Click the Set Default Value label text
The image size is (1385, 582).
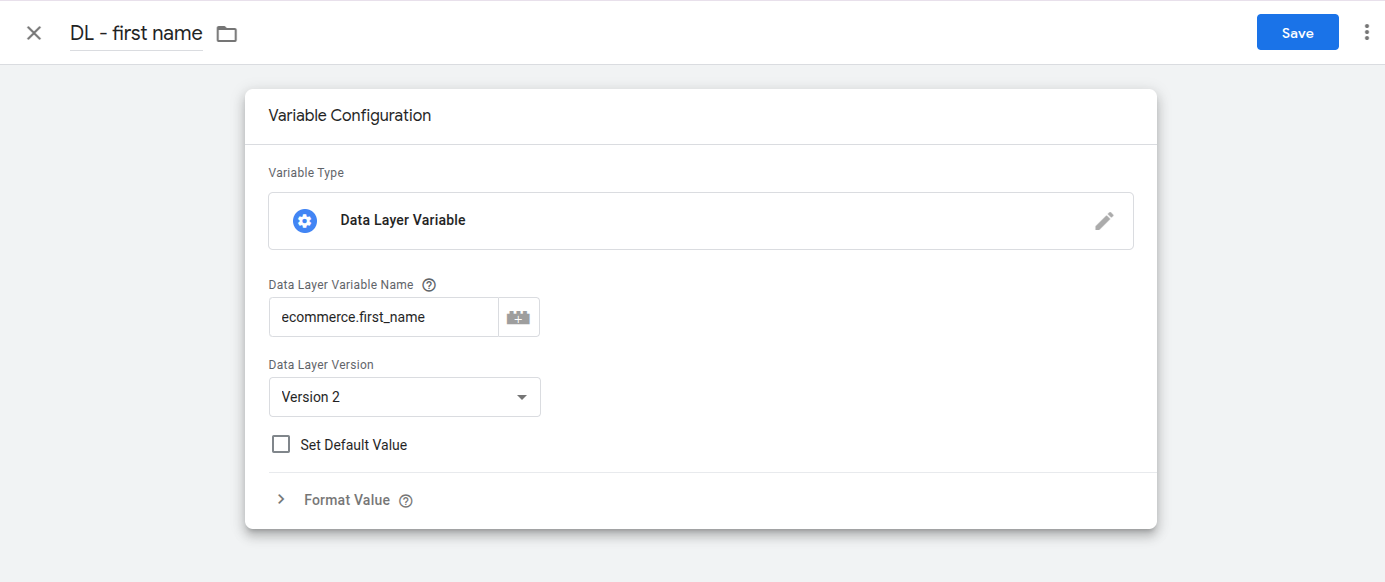(x=352, y=444)
